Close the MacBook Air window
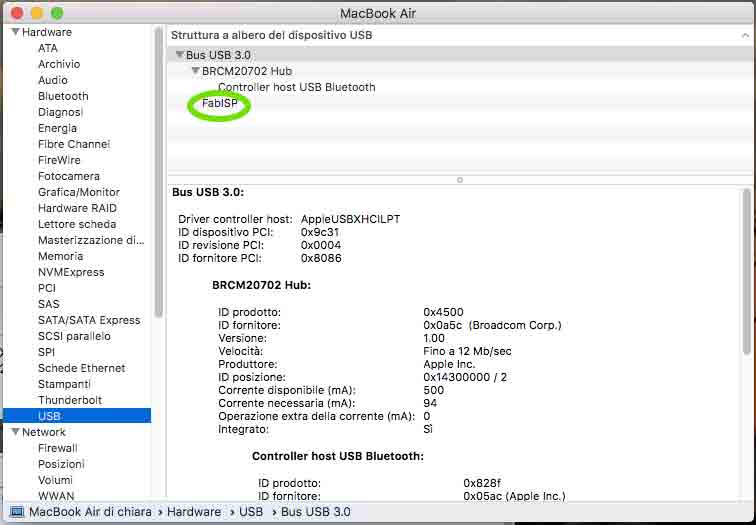Image resolution: width=756 pixels, height=525 pixels. click(x=17, y=13)
